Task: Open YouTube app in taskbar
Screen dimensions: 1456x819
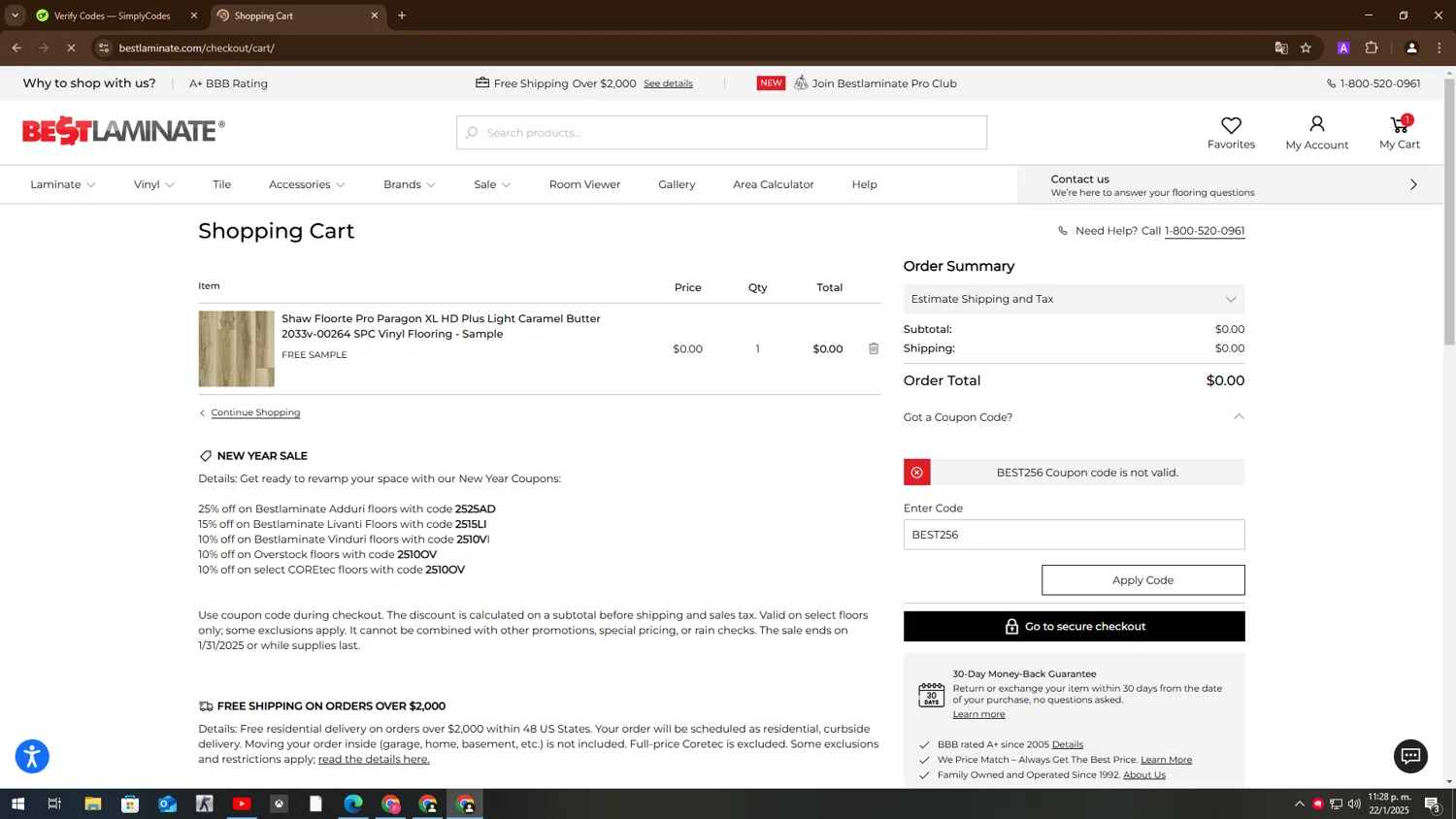Action: (242, 803)
